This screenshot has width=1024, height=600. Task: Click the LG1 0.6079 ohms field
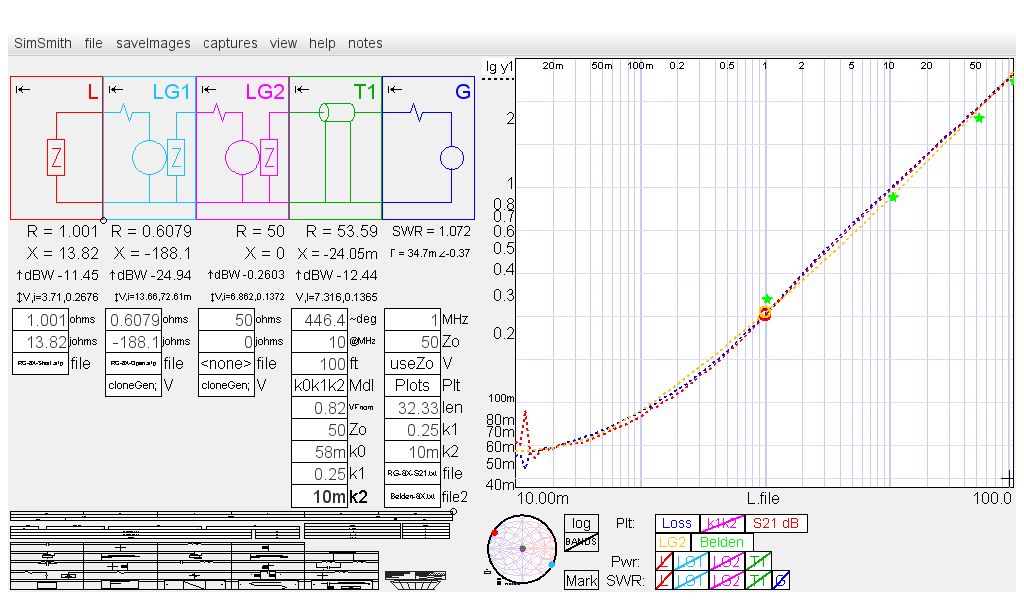(x=134, y=320)
